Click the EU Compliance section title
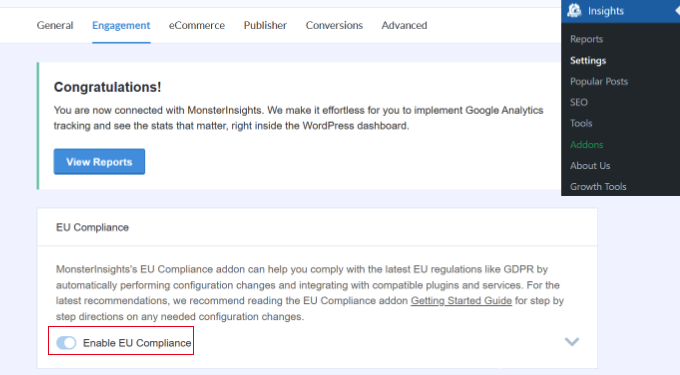Image resolution: width=680 pixels, height=375 pixels. pyautogui.click(x=92, y=227)
